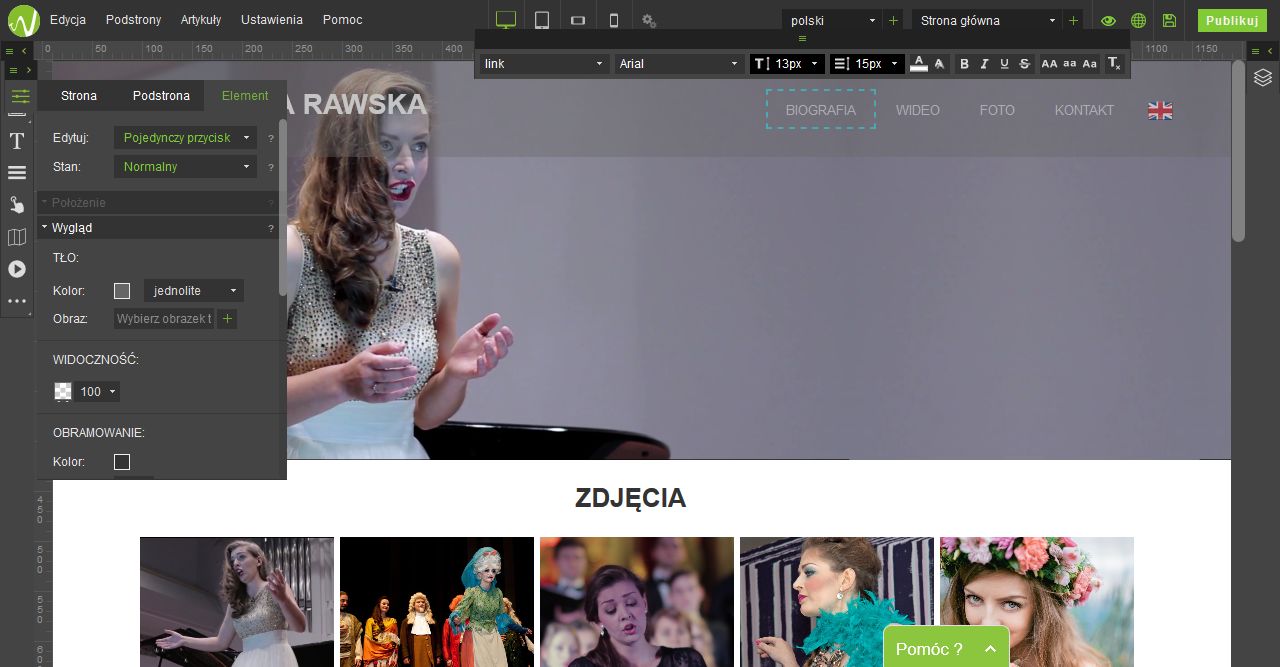Viewport: 1280px width, 667px height.
Task: Click the video play tool icon
Action: click(x=17, y=269)
